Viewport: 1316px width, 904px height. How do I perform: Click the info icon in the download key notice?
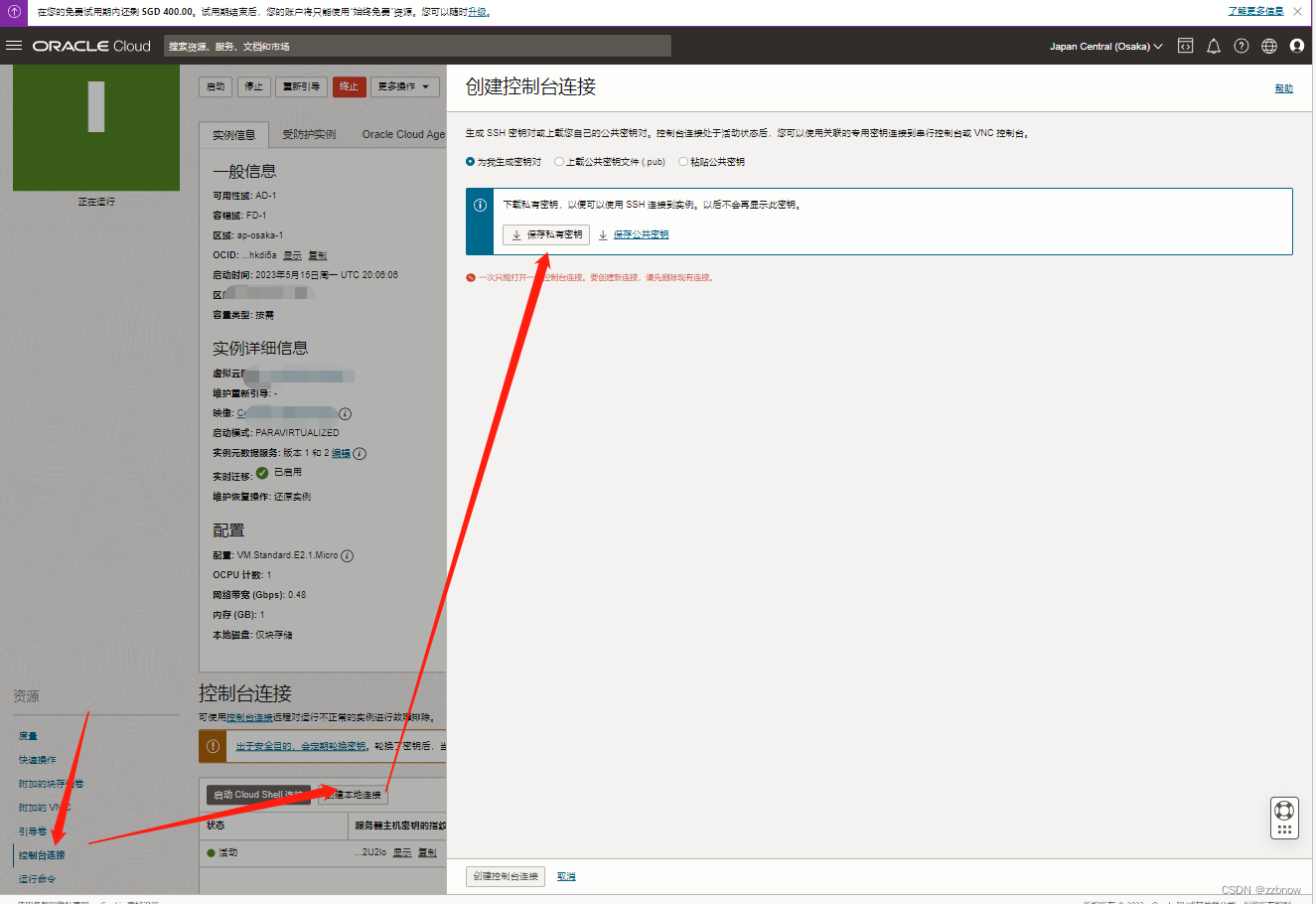(x=480, y=205)
